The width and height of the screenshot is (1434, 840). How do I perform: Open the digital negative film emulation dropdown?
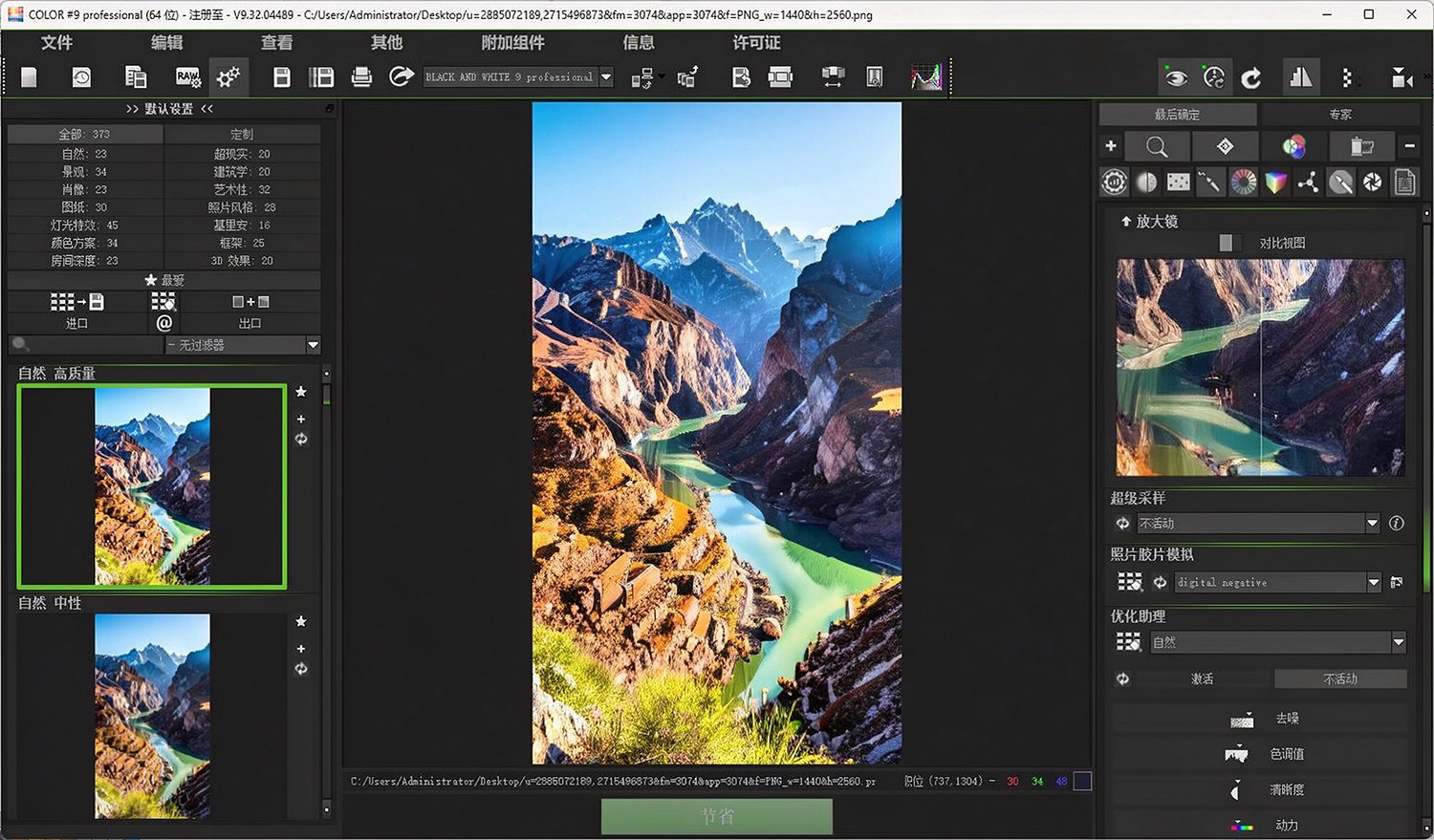[x=1278, y=582]
